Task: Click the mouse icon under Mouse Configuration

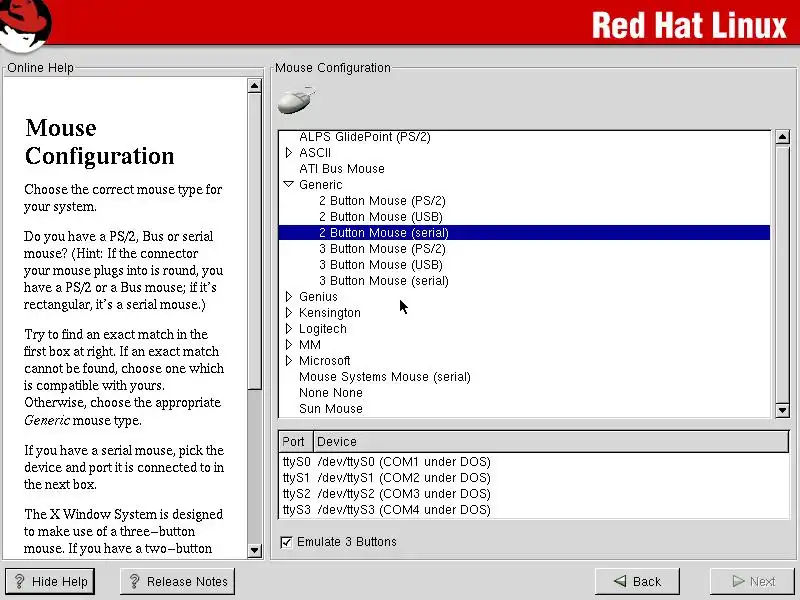Action: pos(296,100)
